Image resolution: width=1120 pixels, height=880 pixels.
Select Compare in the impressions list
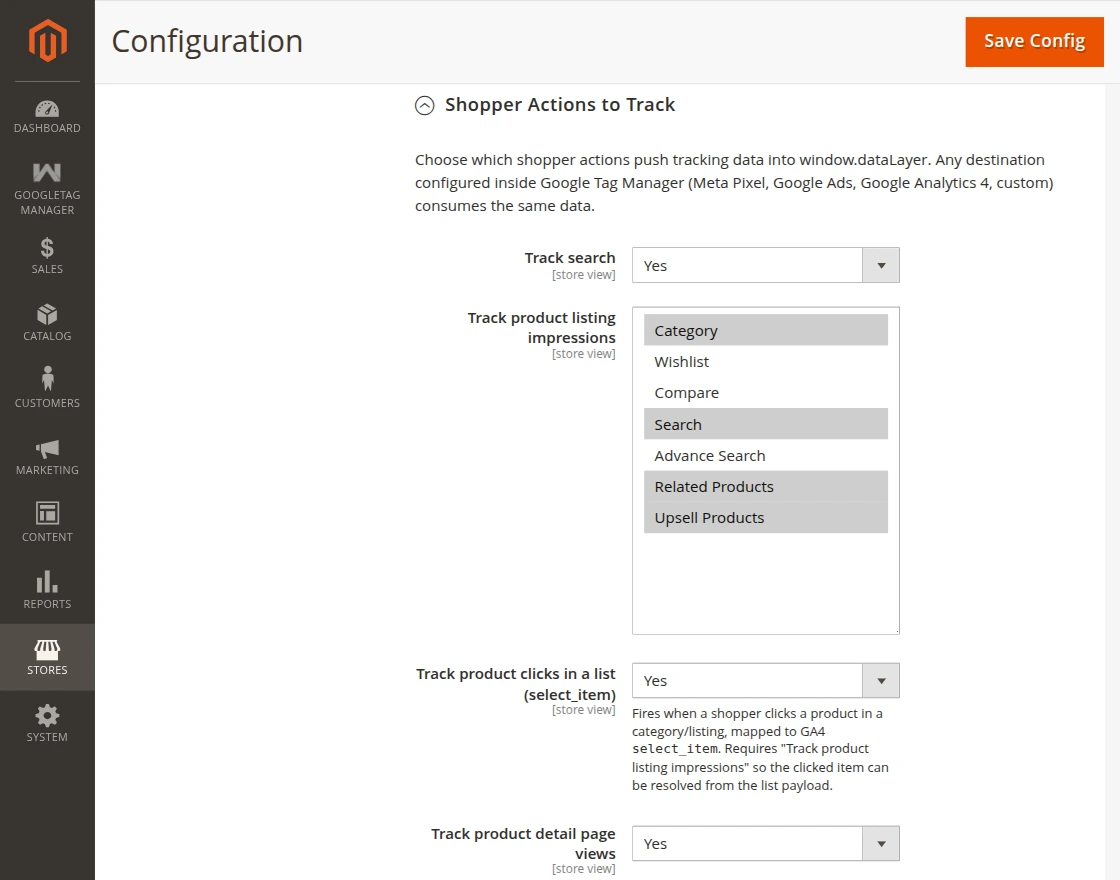(x=766, y=393)
